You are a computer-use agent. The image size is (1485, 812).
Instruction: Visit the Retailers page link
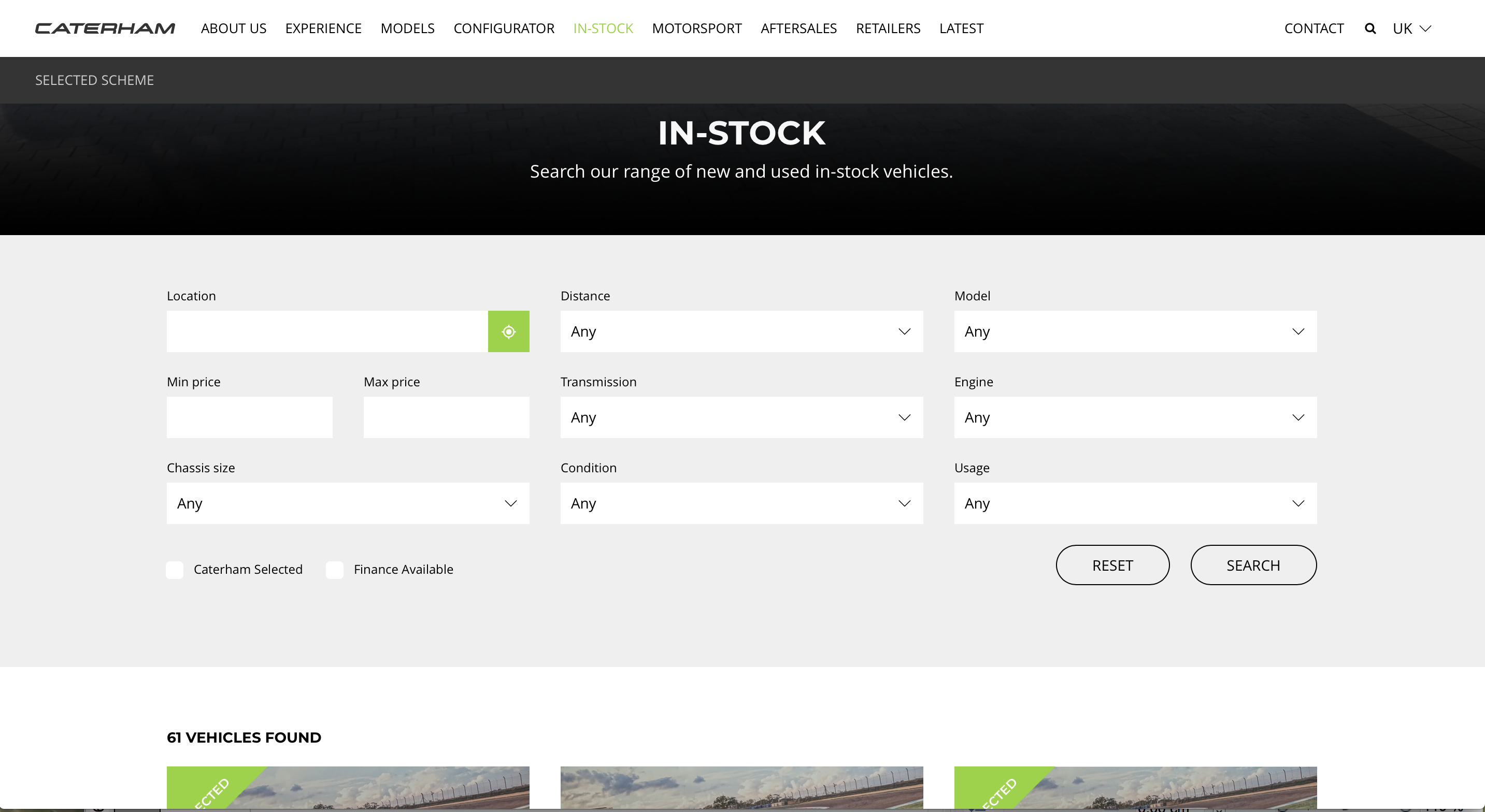pos(888,28)
